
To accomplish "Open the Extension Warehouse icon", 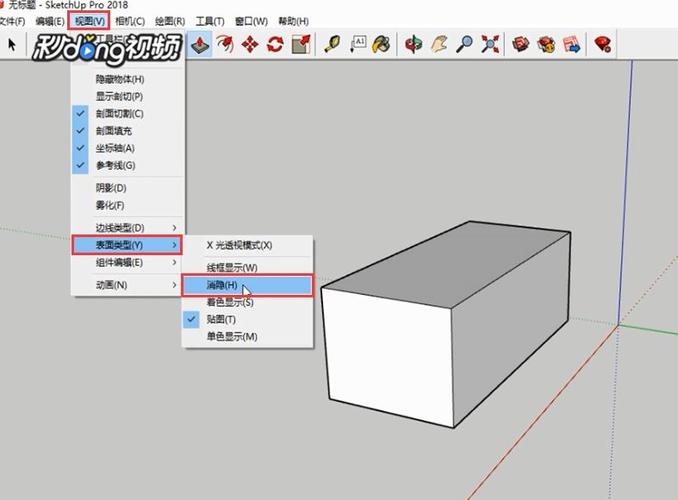I will [x=546, y=44].
